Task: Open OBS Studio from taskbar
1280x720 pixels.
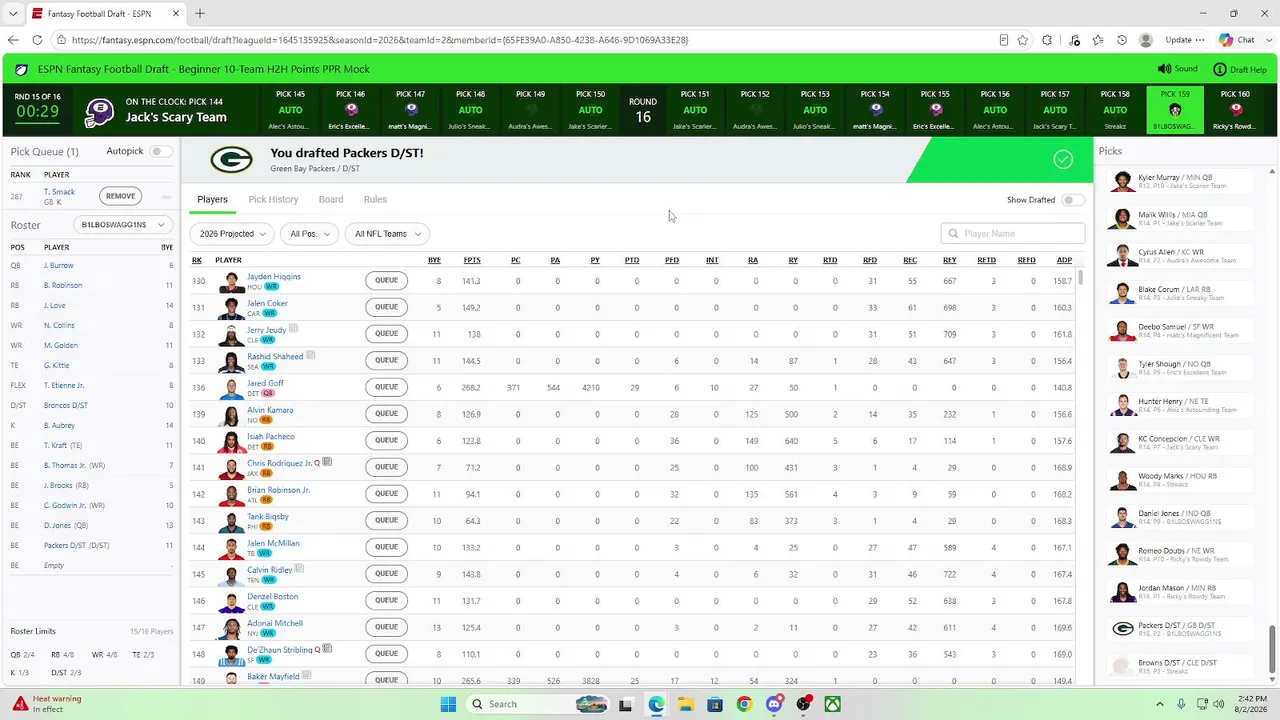Action: pos(803,704)
